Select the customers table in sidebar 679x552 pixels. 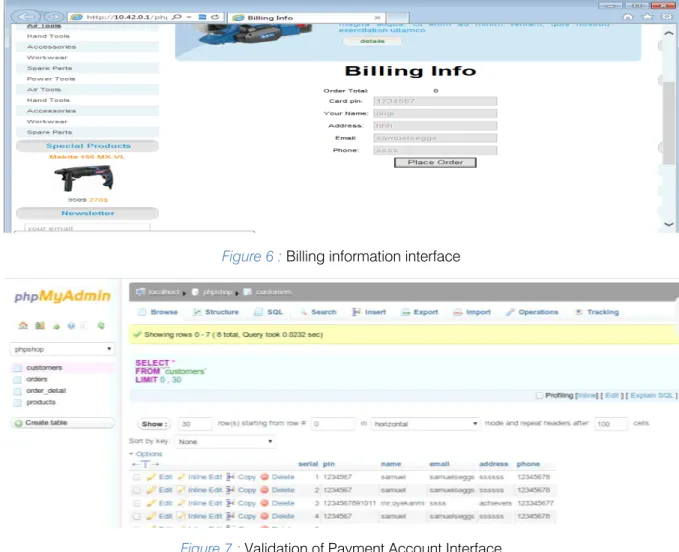[44, 368]
